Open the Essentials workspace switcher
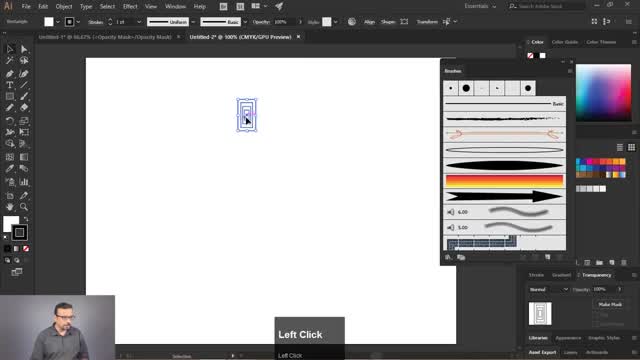This screenshot has height=360, width=640. pyautogui.click(x=480, y=6)
